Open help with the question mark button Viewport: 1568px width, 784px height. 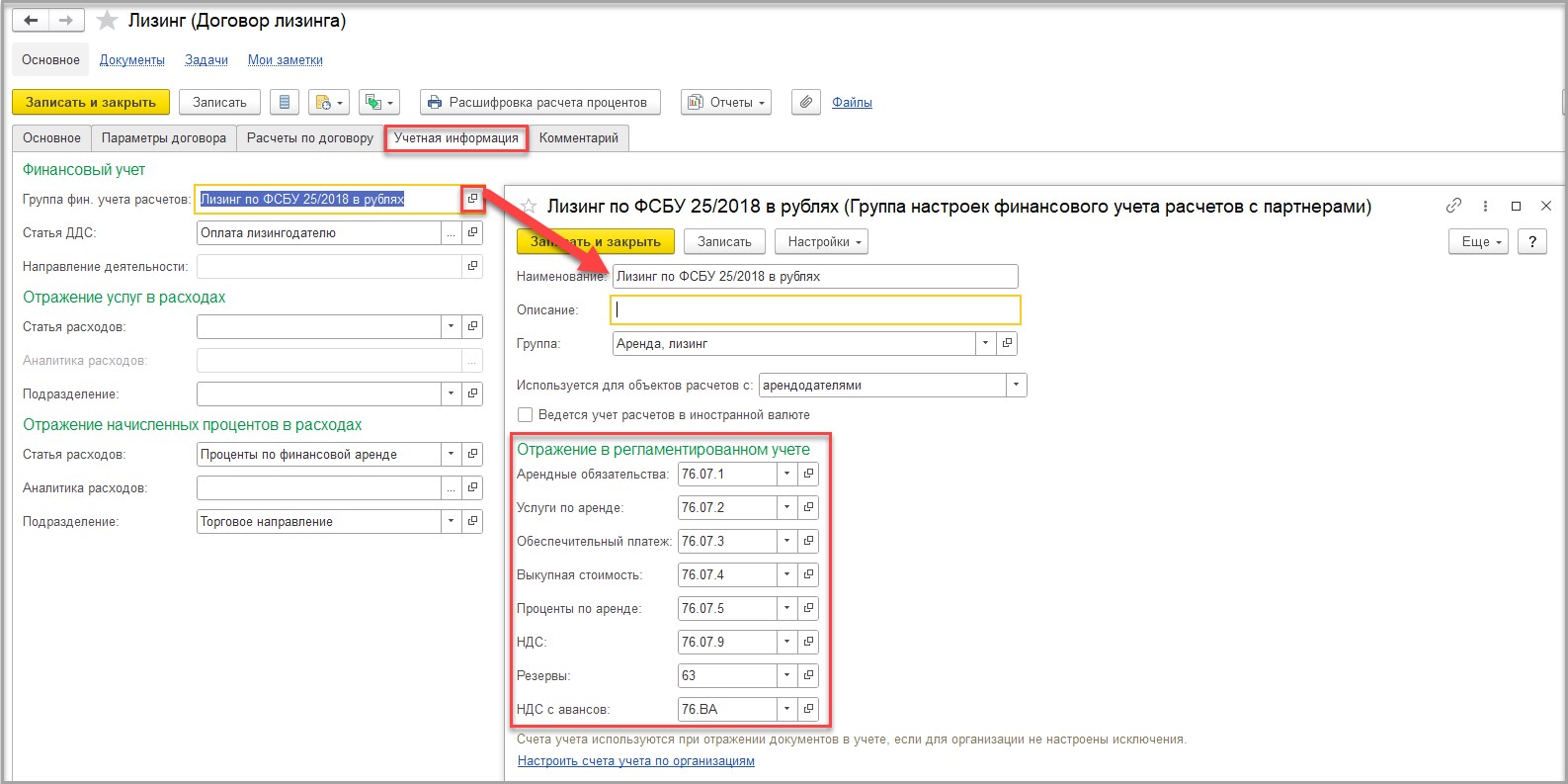pyautogui.click(x=1531, y=241)
